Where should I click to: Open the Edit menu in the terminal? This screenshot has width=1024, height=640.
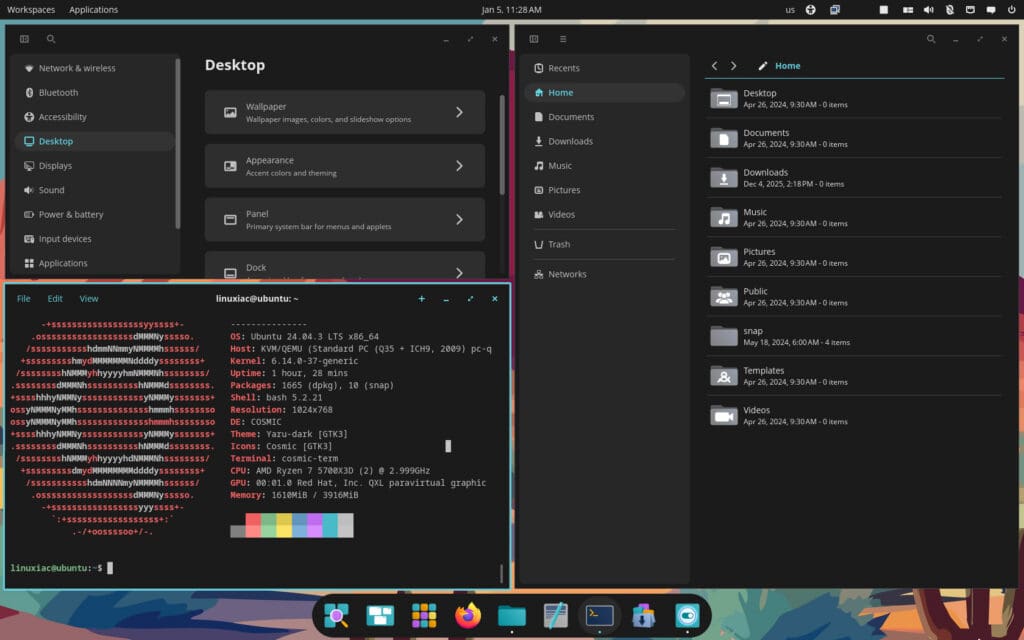[55, 298]
